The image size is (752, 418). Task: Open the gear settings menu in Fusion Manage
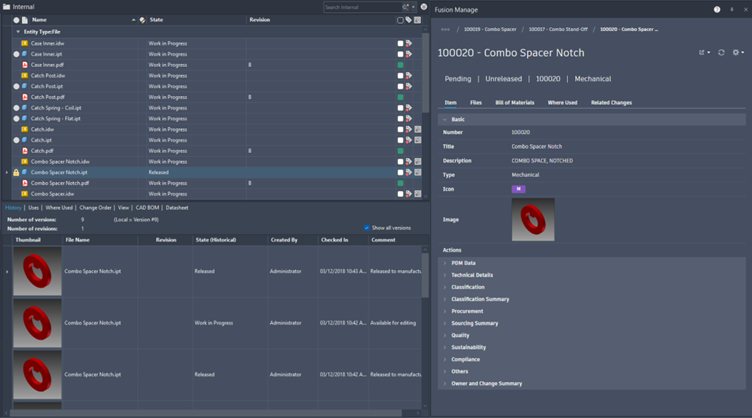(x=736, y=52)
